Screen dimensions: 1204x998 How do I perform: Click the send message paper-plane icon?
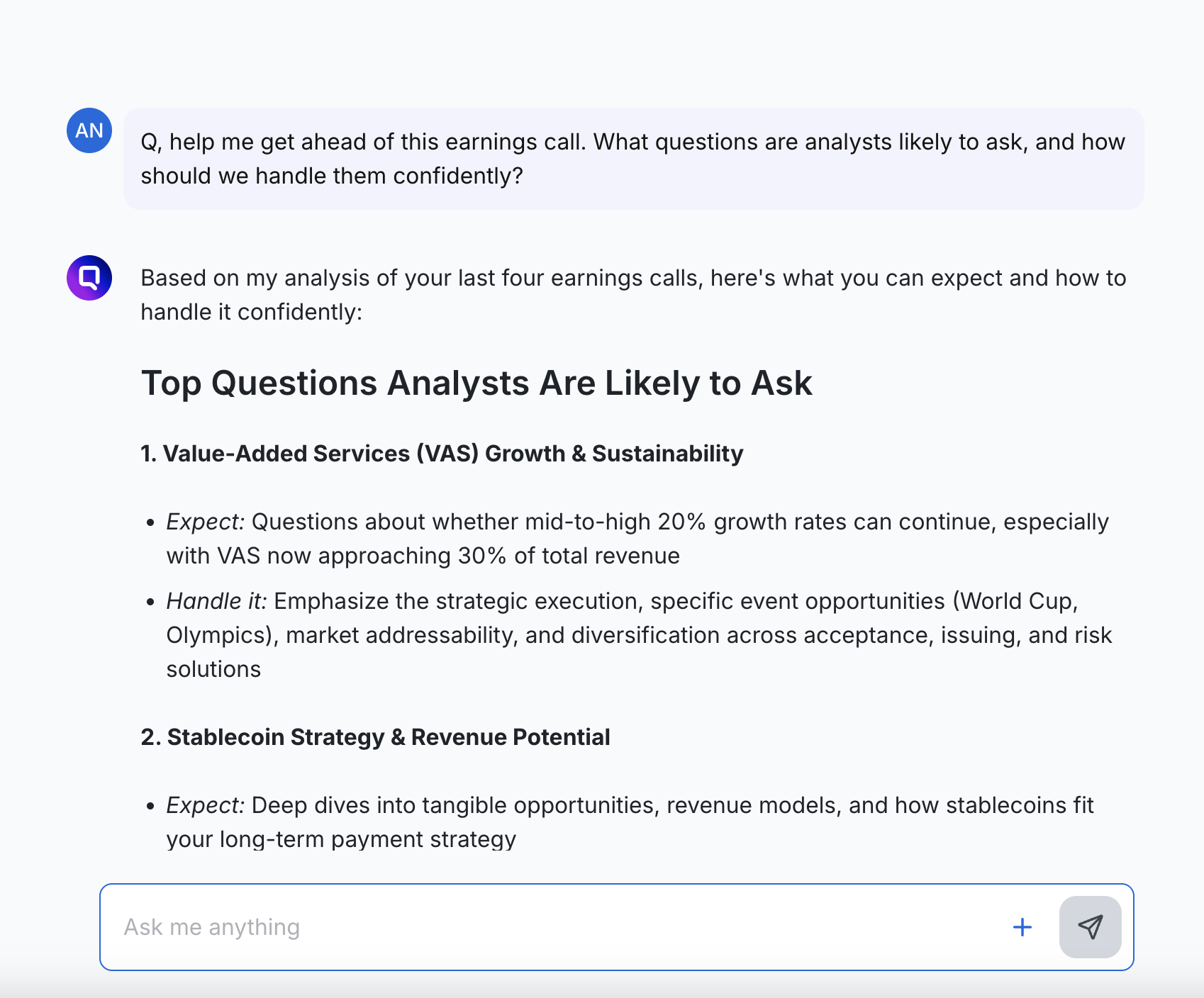pyautogui.click(x=1090, y=926)
